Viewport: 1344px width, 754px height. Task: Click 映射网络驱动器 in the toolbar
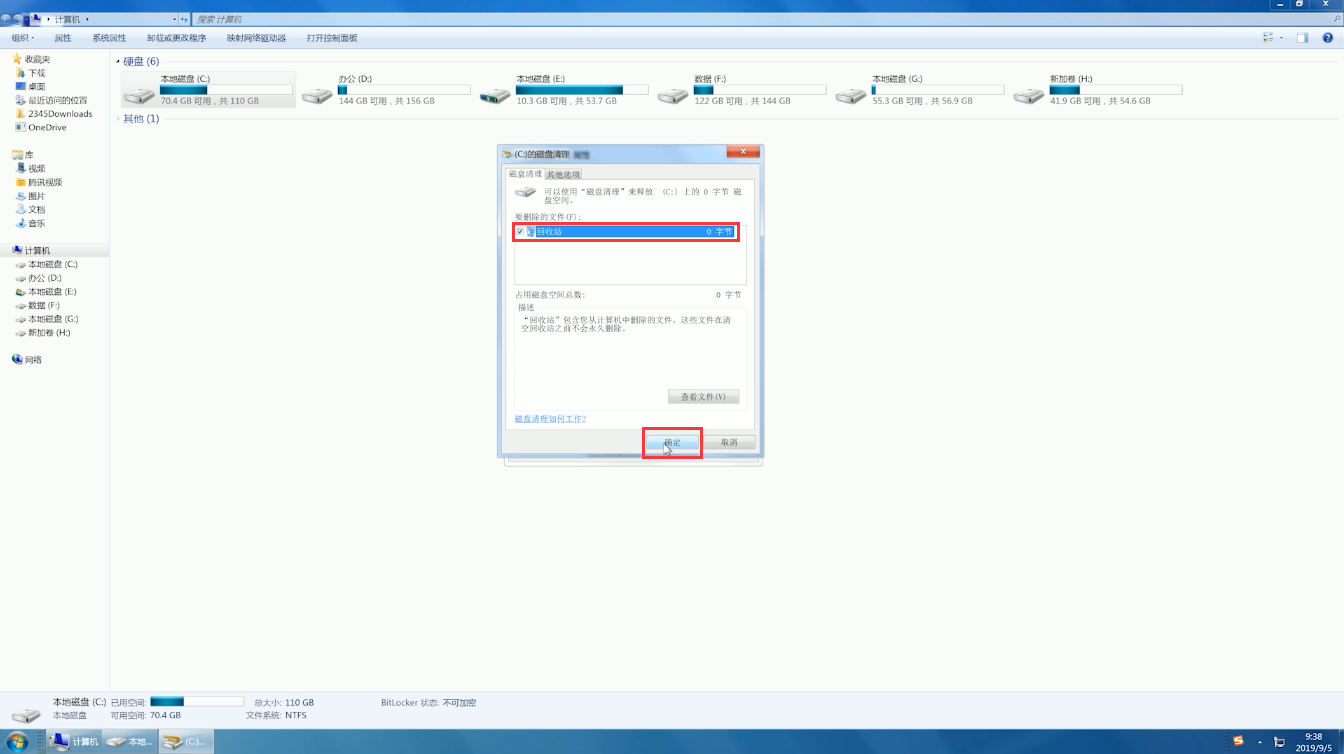(x=256, y=38)
